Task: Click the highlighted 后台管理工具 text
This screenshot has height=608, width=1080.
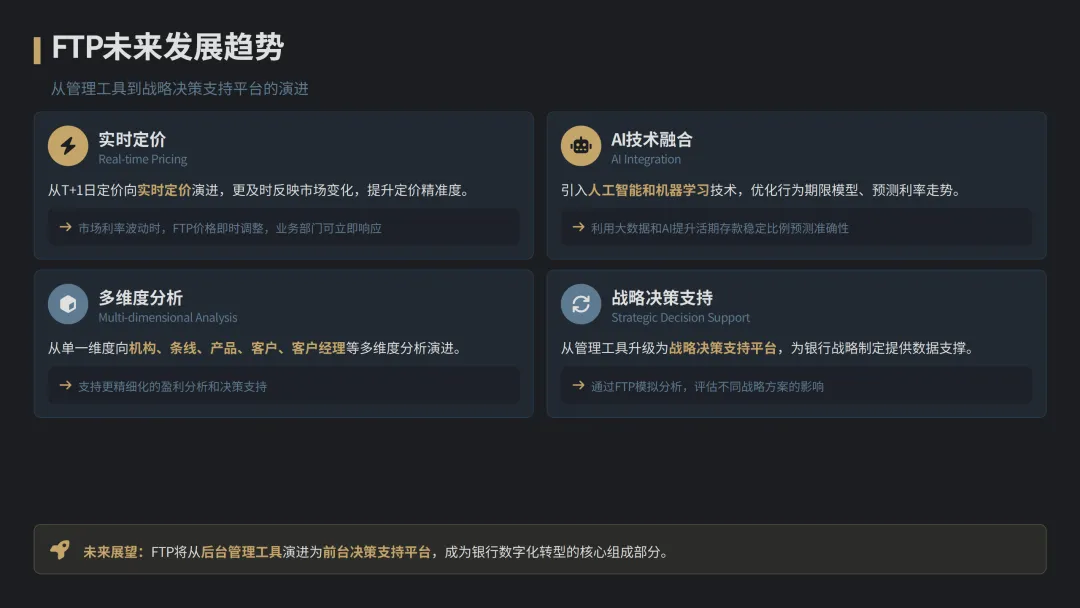Action: pos(241,552)
